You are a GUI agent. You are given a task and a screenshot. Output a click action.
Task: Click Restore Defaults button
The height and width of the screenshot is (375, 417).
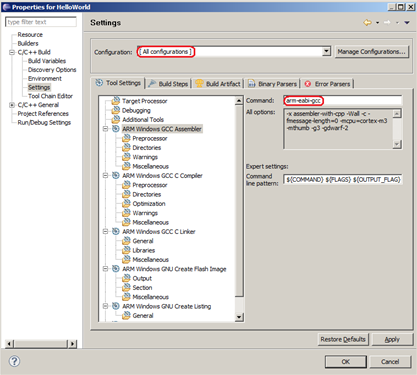tap(343, 339)
